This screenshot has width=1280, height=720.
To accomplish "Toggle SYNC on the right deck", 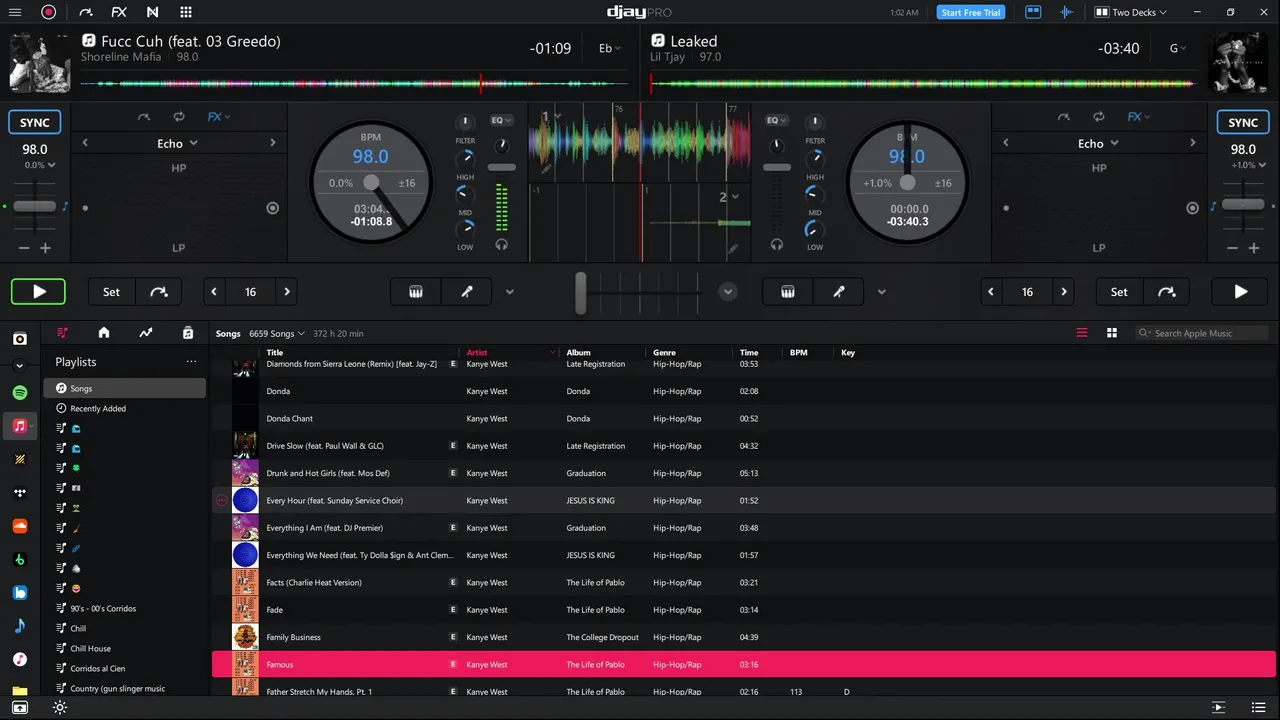I will coord(1243,123).
